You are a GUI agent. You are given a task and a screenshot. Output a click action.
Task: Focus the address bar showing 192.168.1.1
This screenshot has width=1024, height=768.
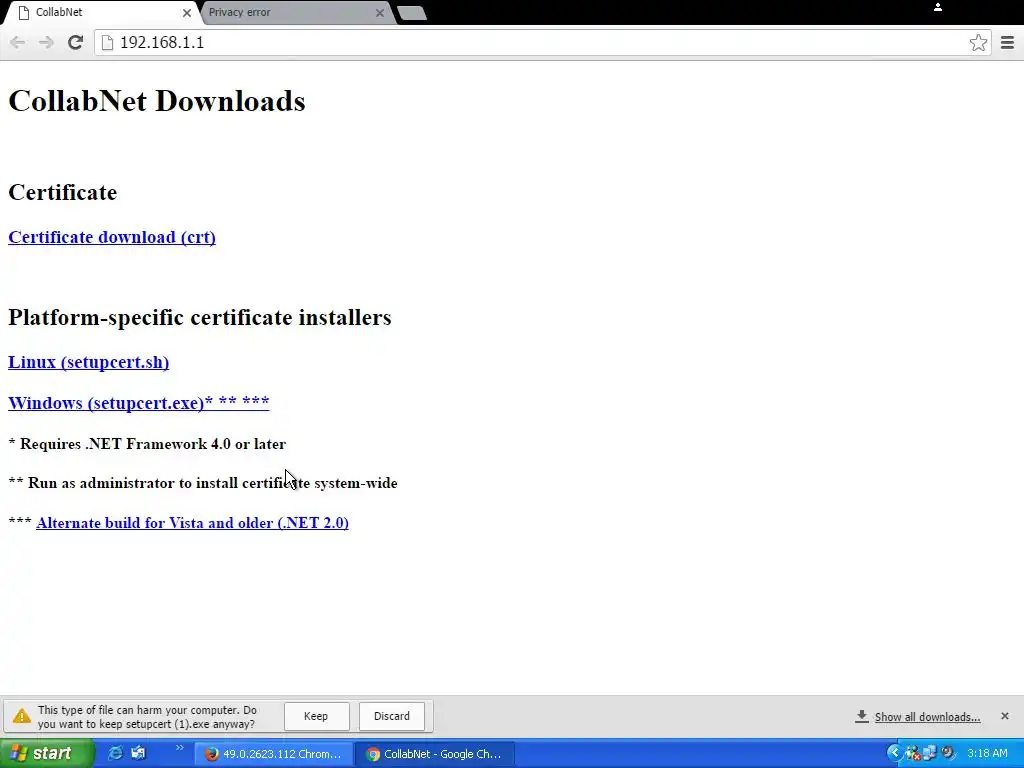[x=542, y=42]
